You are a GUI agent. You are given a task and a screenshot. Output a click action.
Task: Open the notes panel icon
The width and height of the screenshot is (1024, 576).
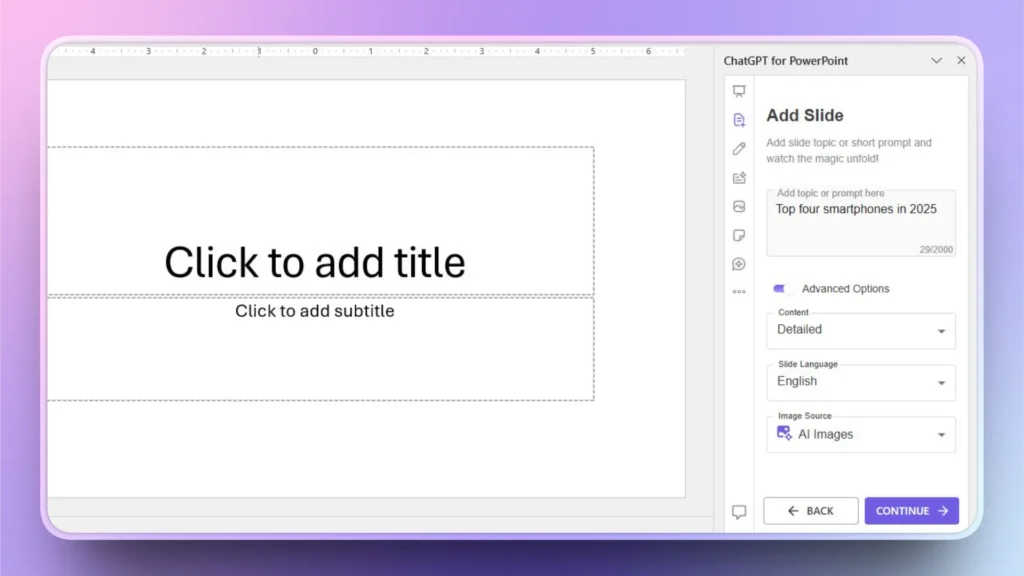(x=739, y=235)
